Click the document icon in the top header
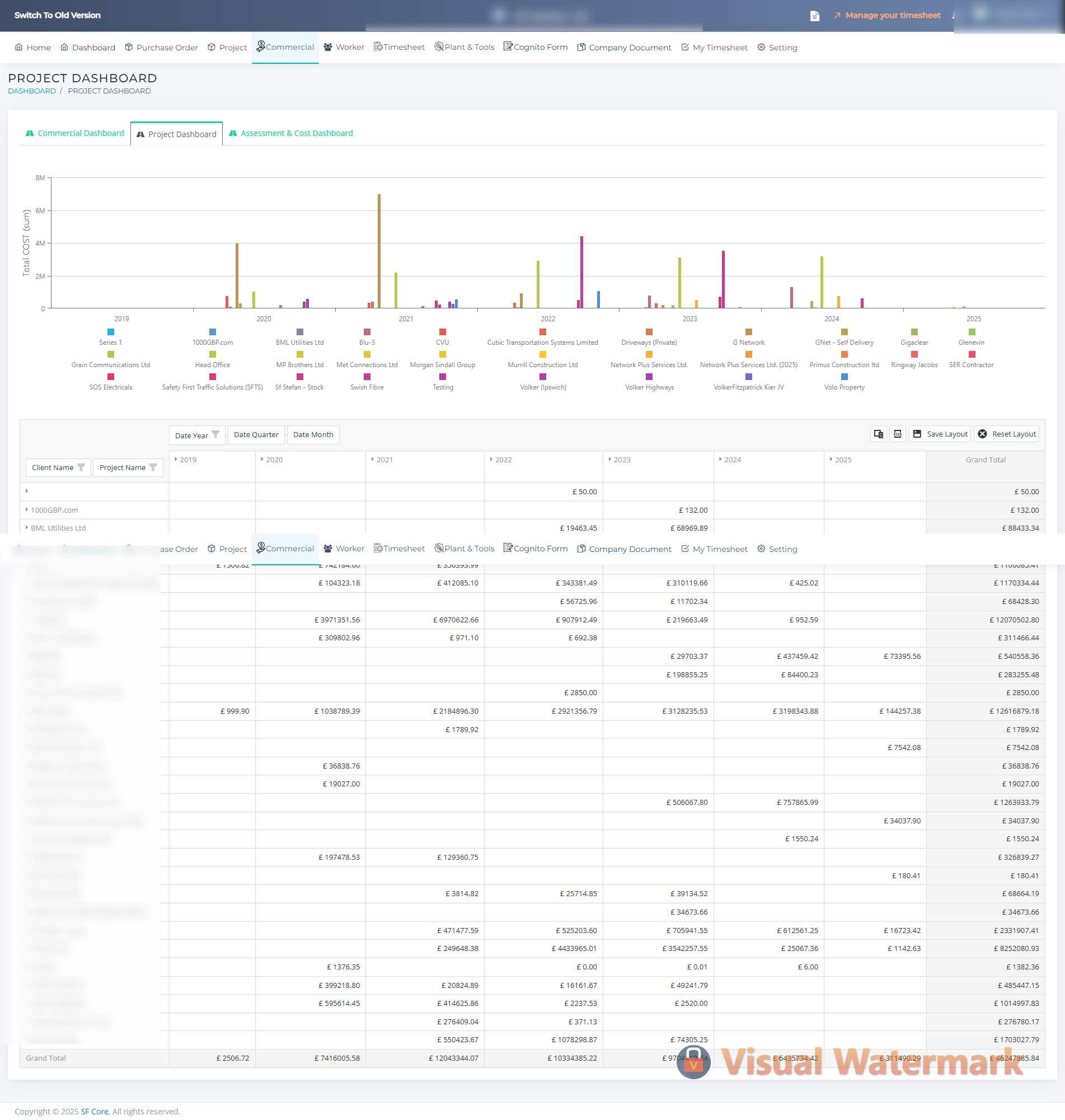This screenshot has height=1120, width=1065. coord(814,15)
